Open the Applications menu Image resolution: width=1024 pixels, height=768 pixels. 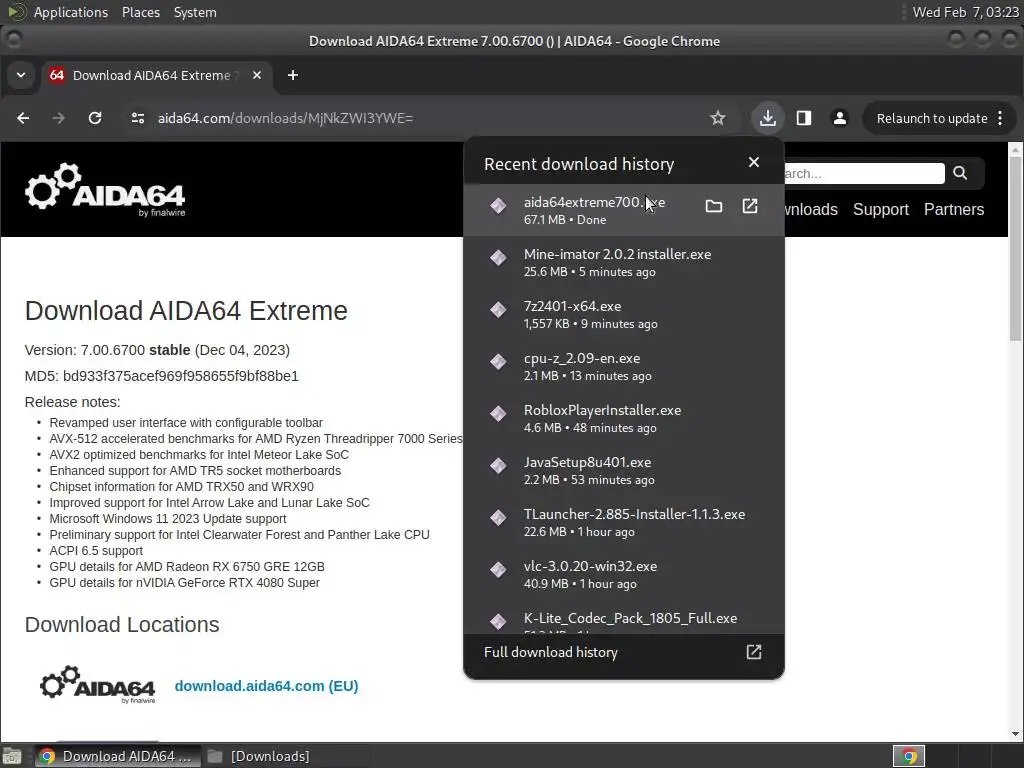tap(71, 12)
